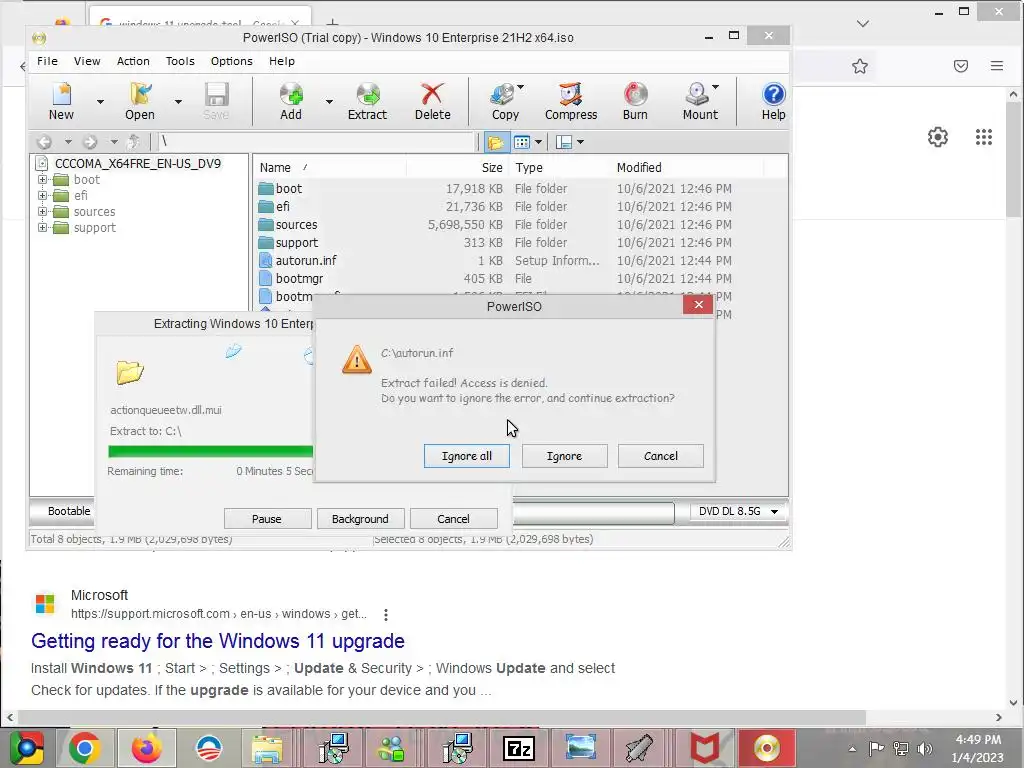
Task: Click the layout pane icon
Action: (564, 142)
